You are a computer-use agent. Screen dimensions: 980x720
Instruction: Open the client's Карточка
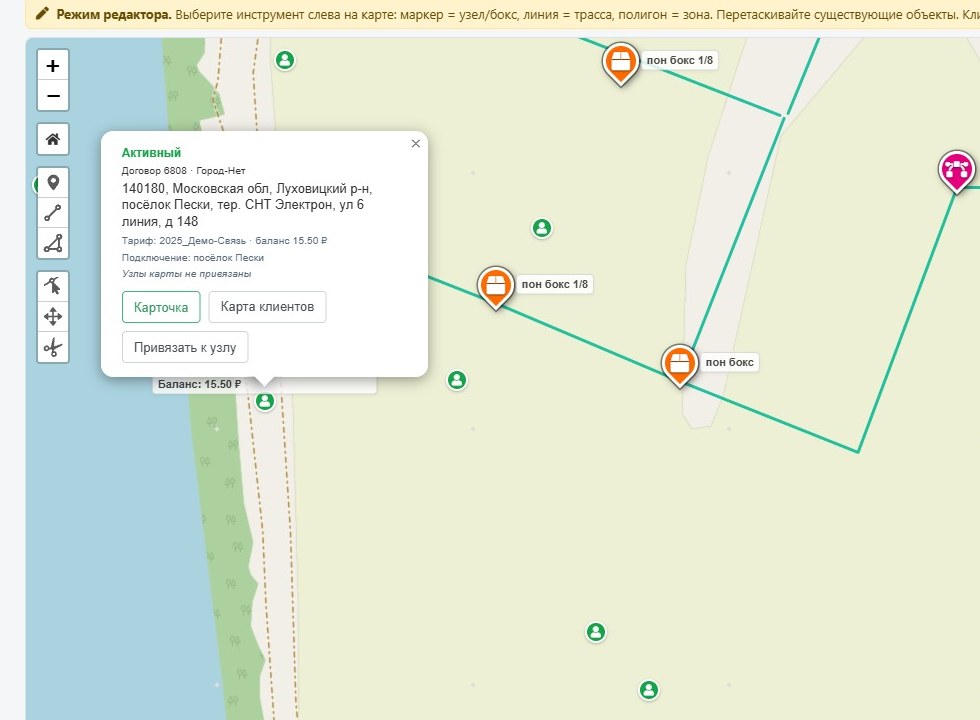pos(161,307)
